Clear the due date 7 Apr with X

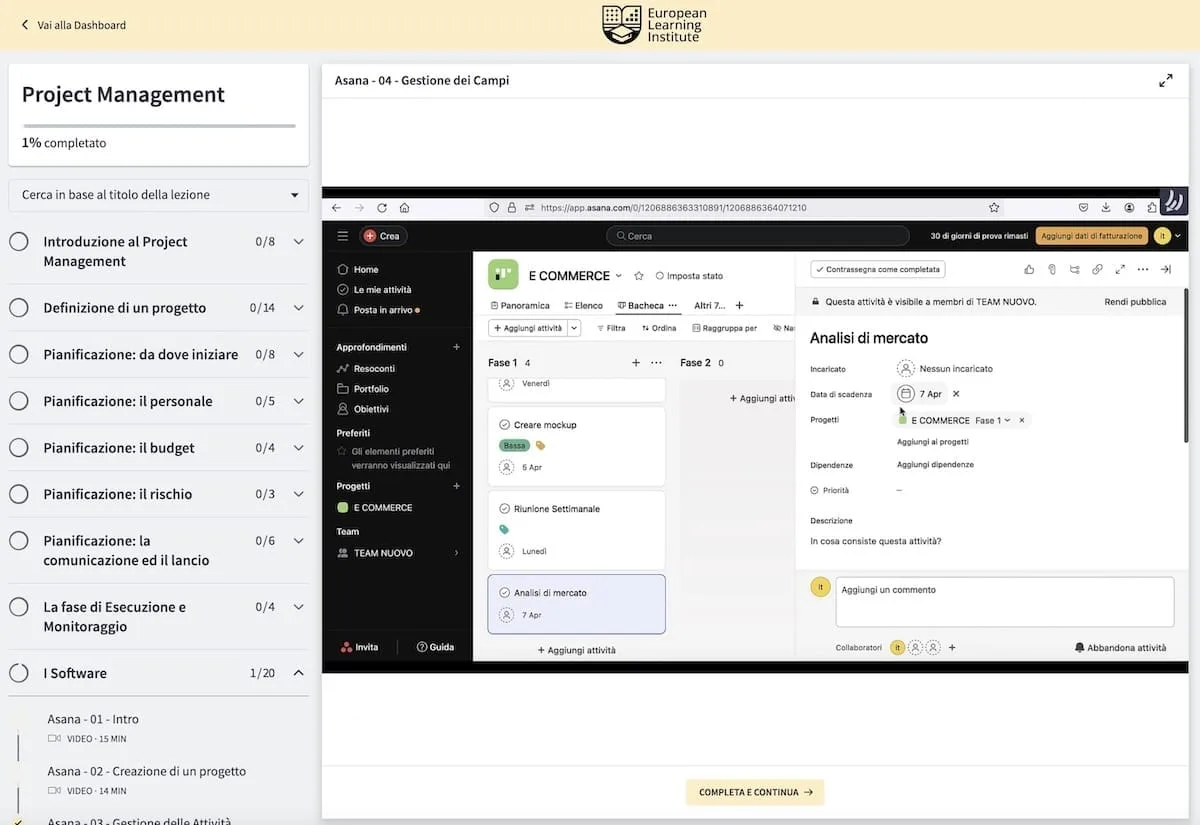tap(956, 394)
